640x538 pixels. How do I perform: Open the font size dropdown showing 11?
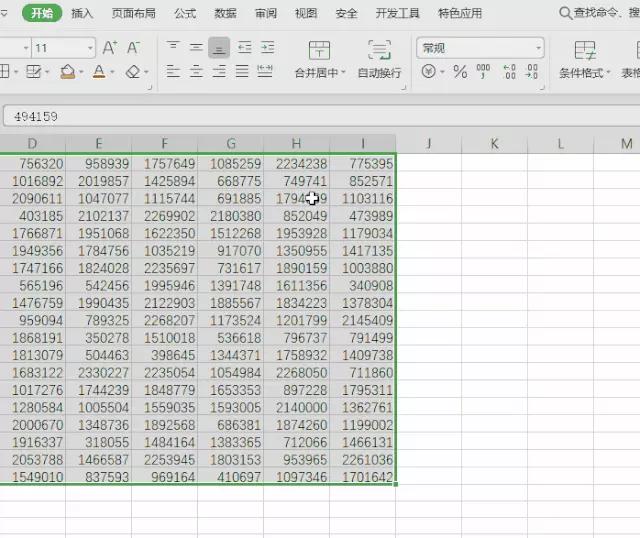(90, 48)
